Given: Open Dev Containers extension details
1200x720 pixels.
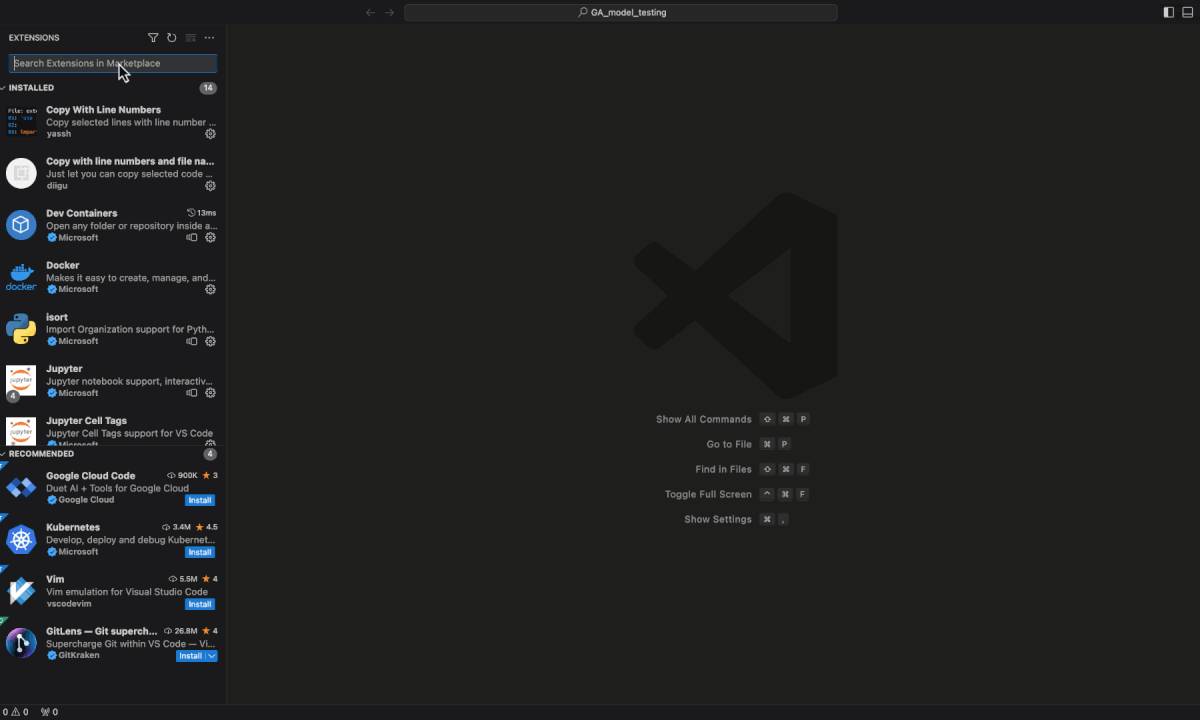Looking at the screenshot, I should (113, 225).
